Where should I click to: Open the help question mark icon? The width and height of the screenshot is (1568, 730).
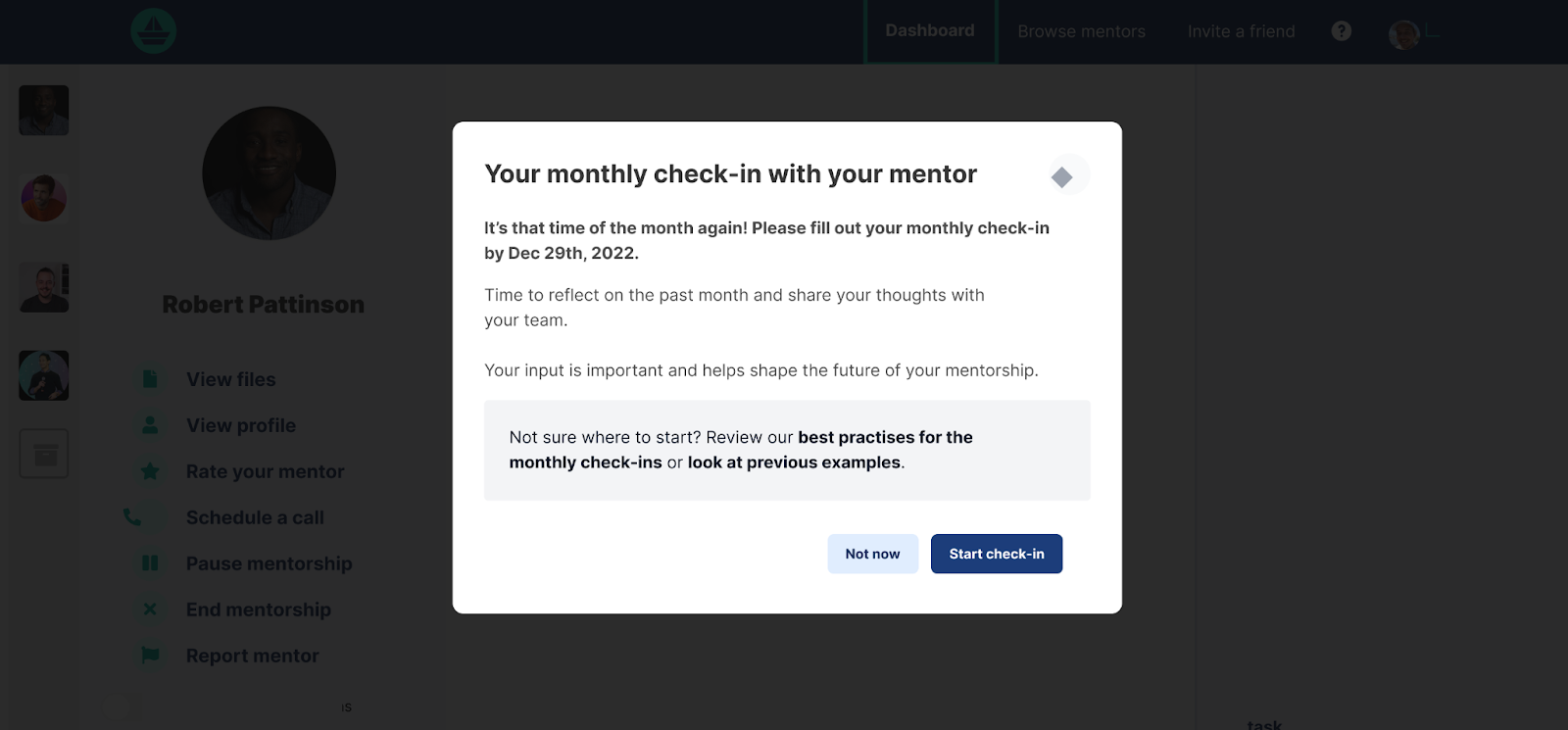tap(1342, 31)
